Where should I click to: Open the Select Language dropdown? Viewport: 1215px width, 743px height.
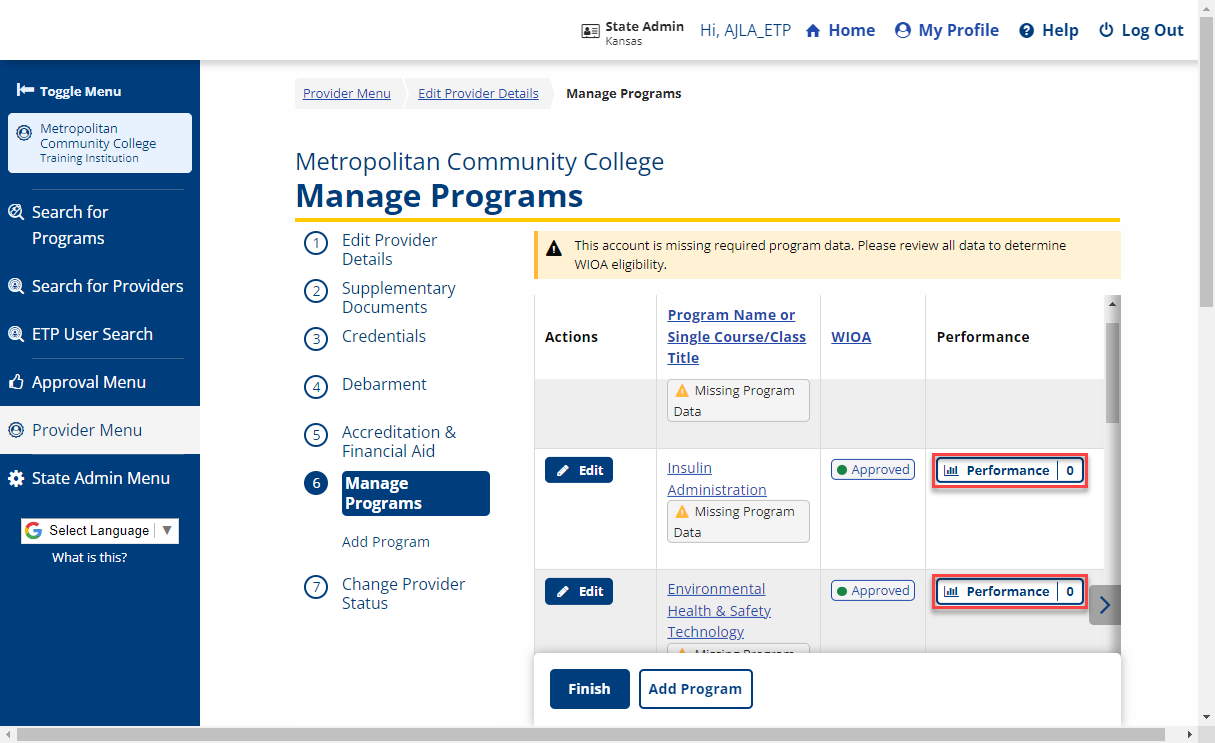(x=99, y=531)
